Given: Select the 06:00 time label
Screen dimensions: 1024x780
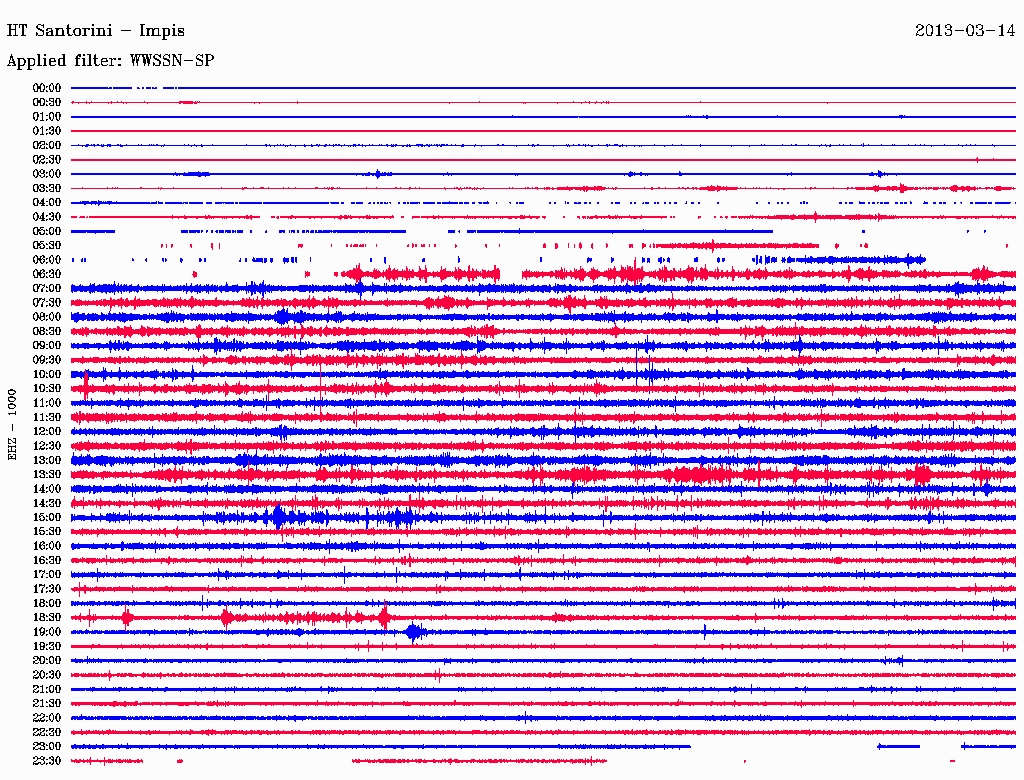Looking at the screenshot, I should click(47, 260).
